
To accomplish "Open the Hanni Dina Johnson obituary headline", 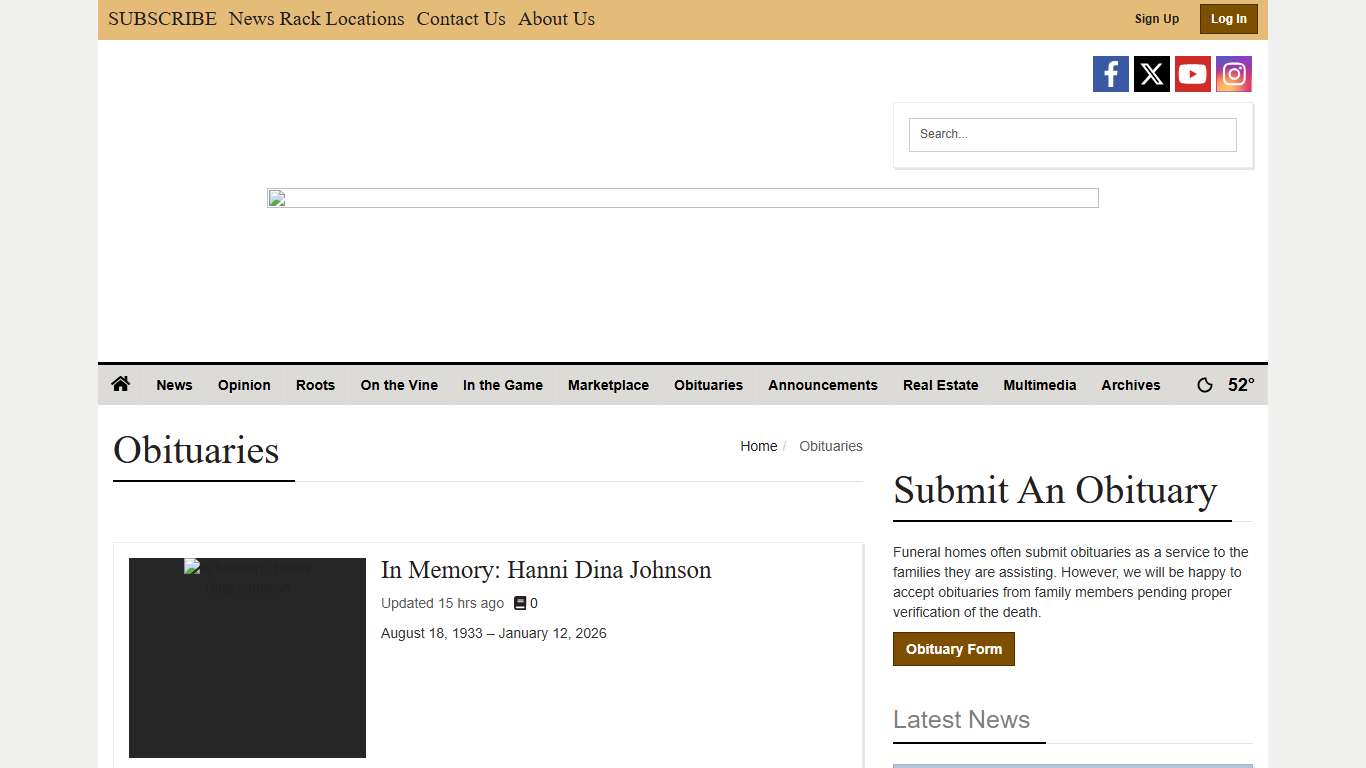I will click(546, 570).
